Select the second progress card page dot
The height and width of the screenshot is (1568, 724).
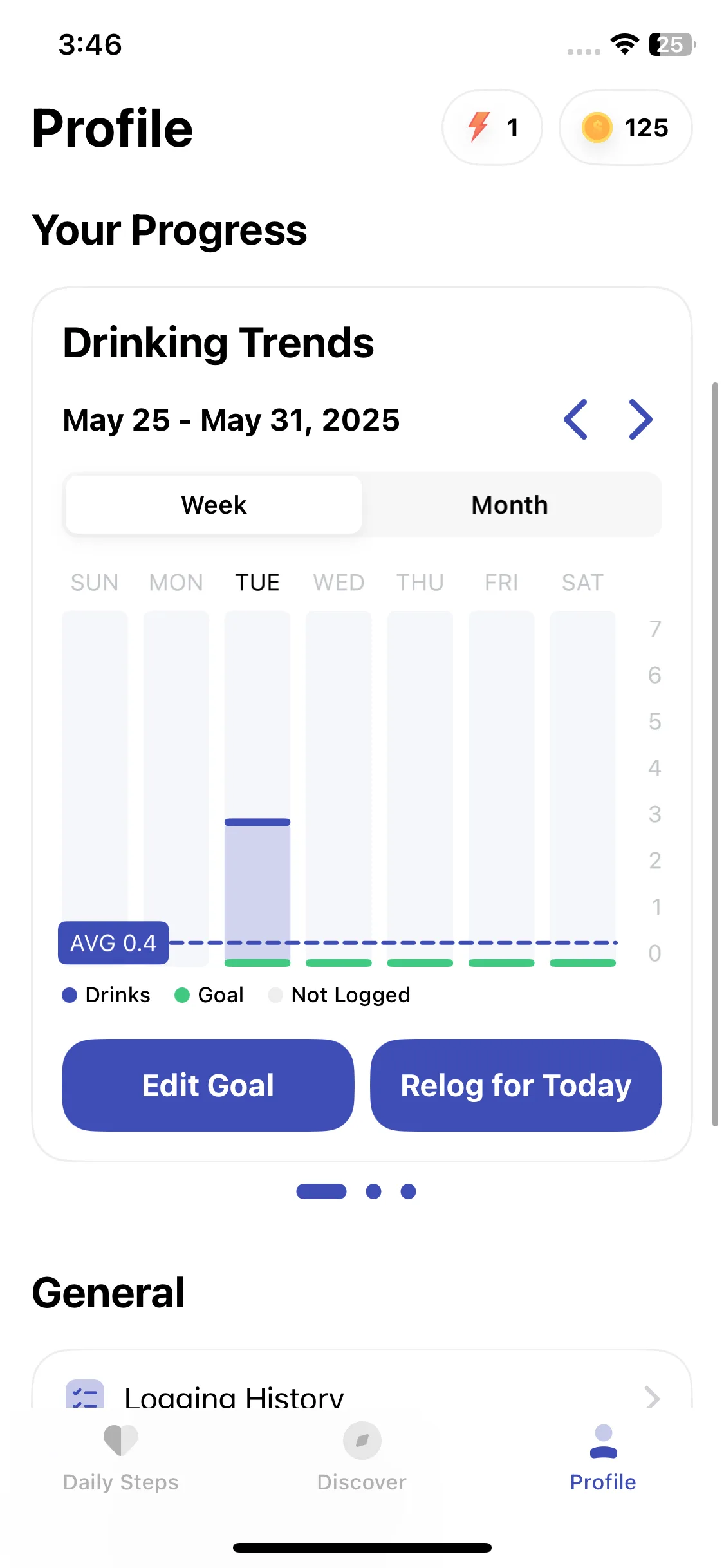[x=373, y=1191]
